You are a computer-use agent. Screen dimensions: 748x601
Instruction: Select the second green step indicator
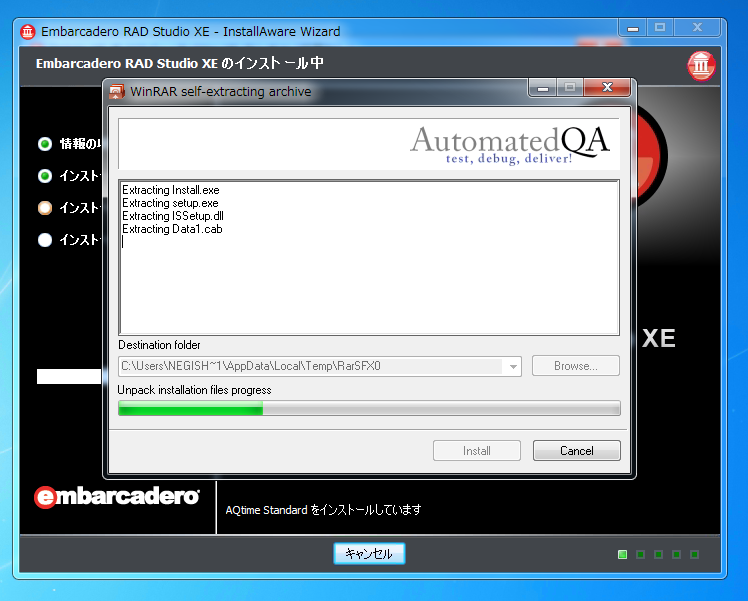coord(45,176)
